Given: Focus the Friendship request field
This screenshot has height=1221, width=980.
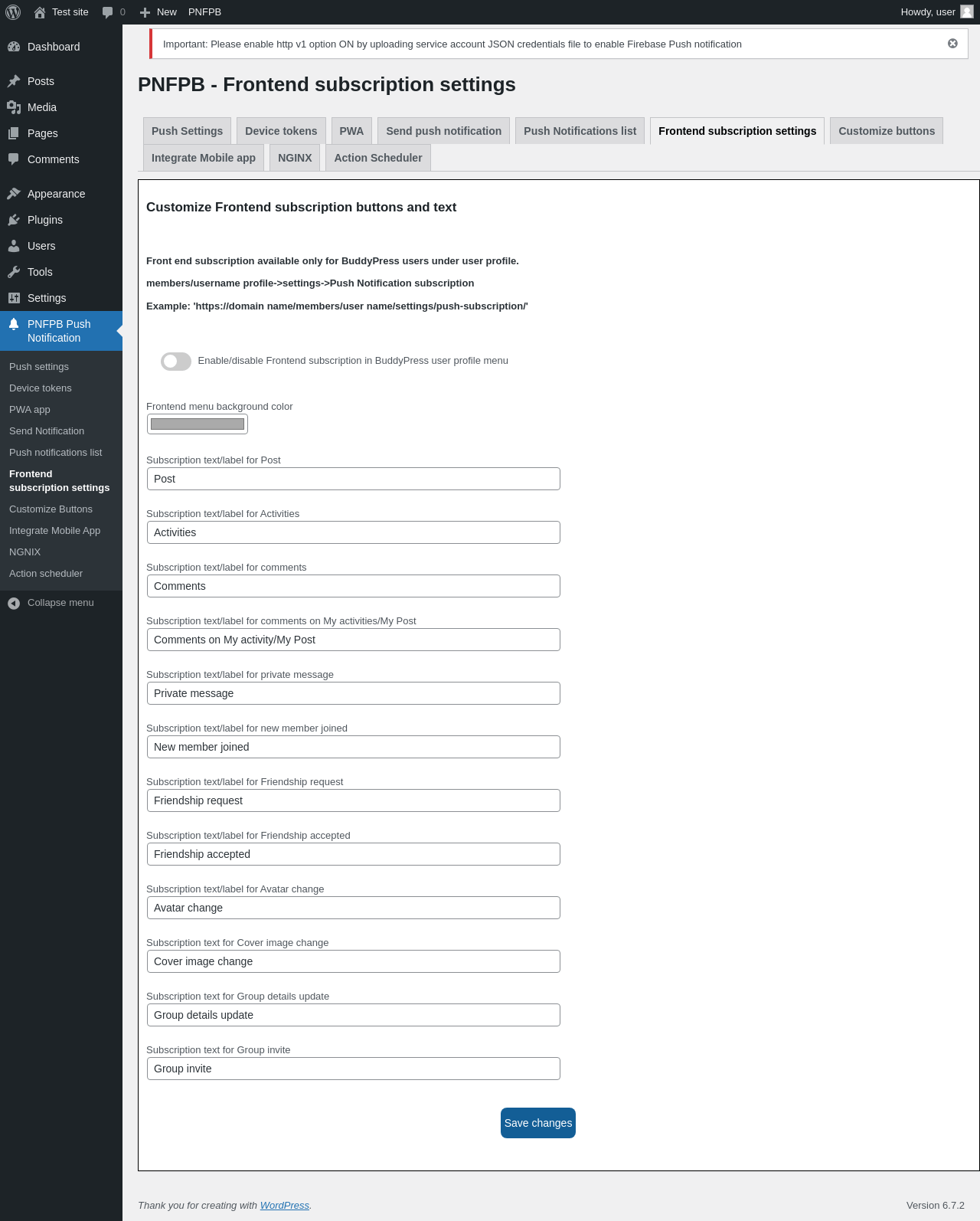Looking at the screenshot, I should pos(354,800).
